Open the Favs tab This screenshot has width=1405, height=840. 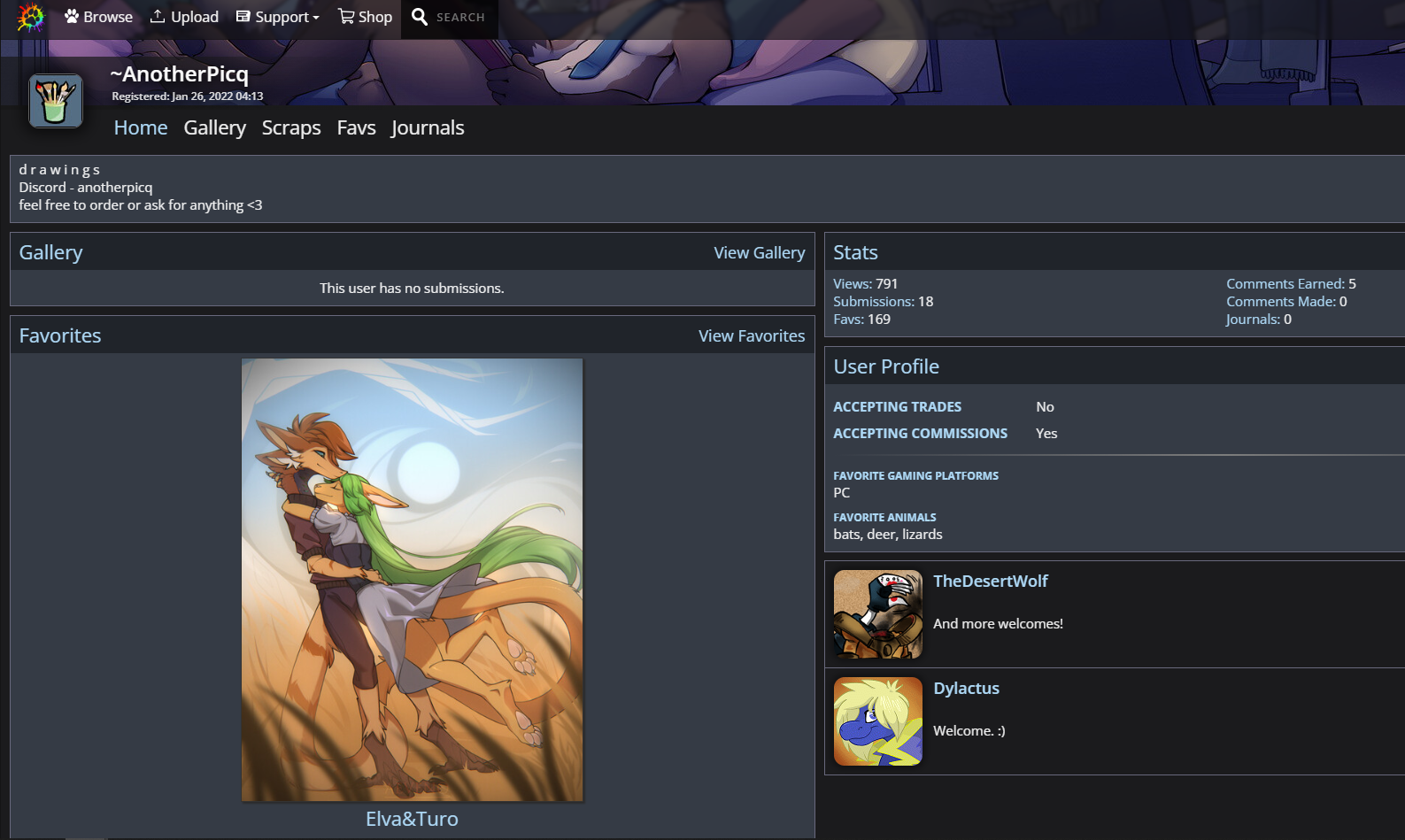pos(356,127)
